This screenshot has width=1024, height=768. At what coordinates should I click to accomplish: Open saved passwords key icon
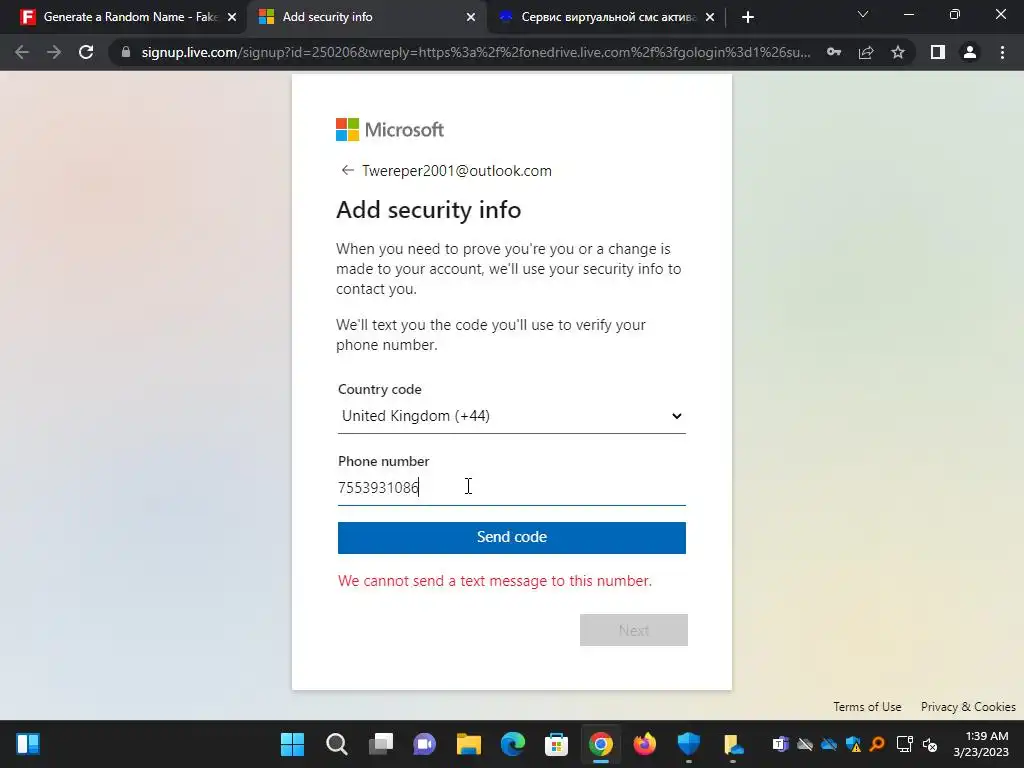(834, 52)
